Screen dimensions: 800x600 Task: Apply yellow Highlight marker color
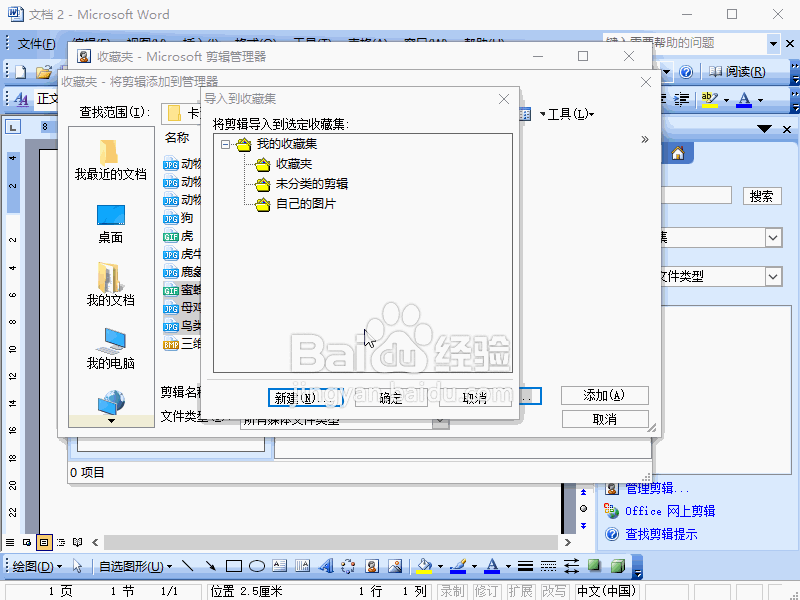pos(710,99)
